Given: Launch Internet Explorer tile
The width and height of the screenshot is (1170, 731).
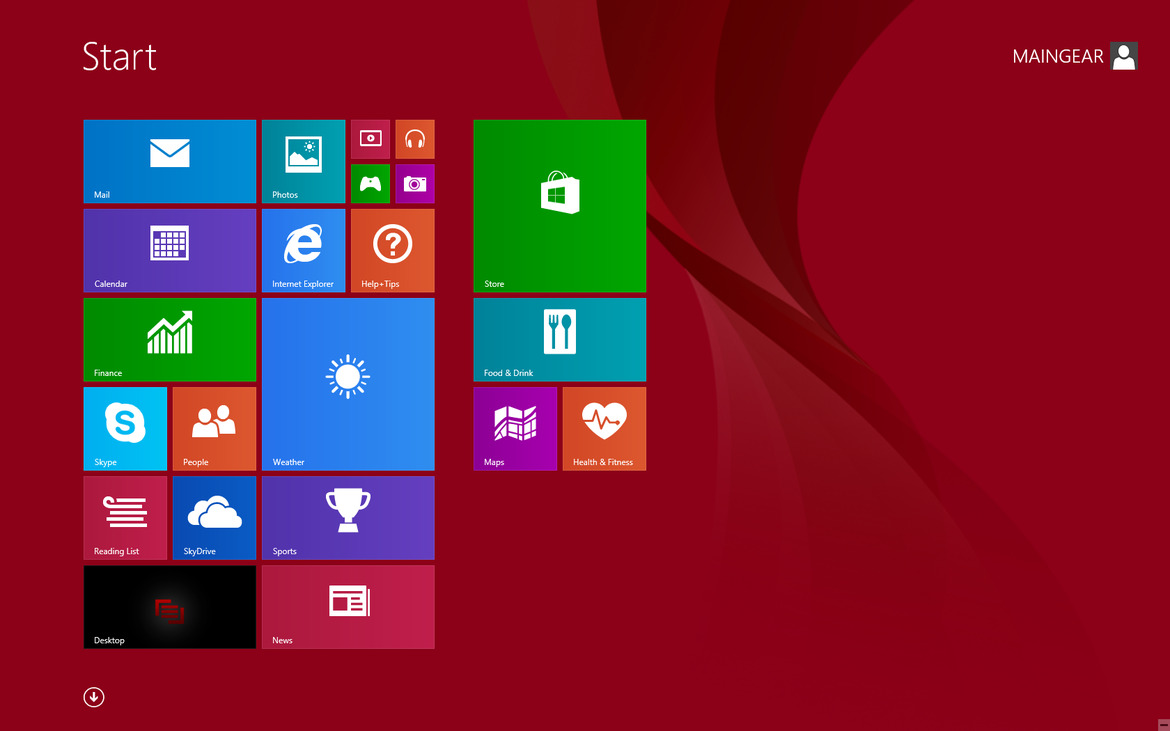Looking at the screenshot, I should [304, 251].
